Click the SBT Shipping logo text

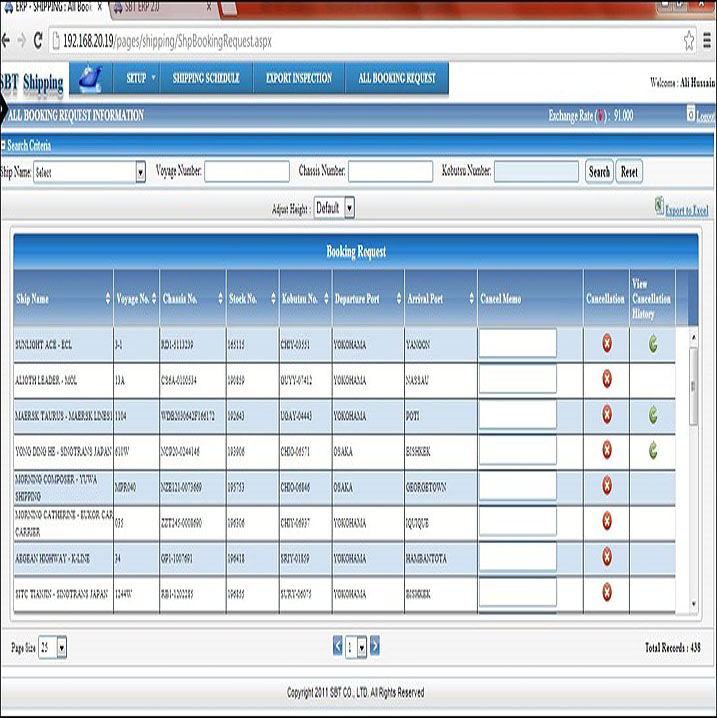[x=32, y=82]
